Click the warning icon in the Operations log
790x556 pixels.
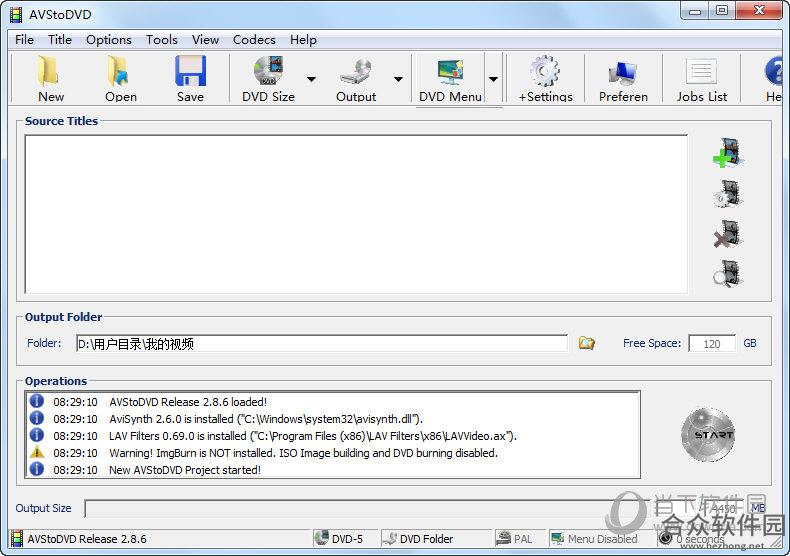[37, 452]
